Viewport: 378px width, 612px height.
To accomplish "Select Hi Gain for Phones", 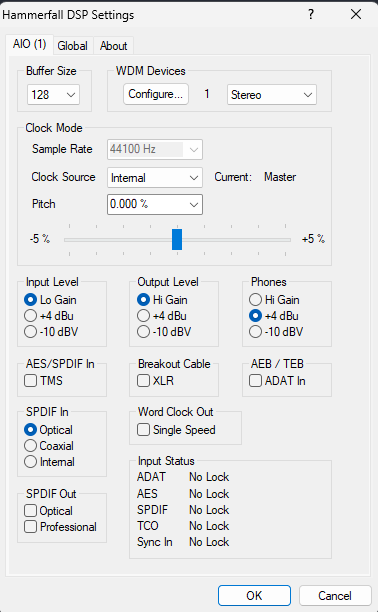I will pos(274,300).
